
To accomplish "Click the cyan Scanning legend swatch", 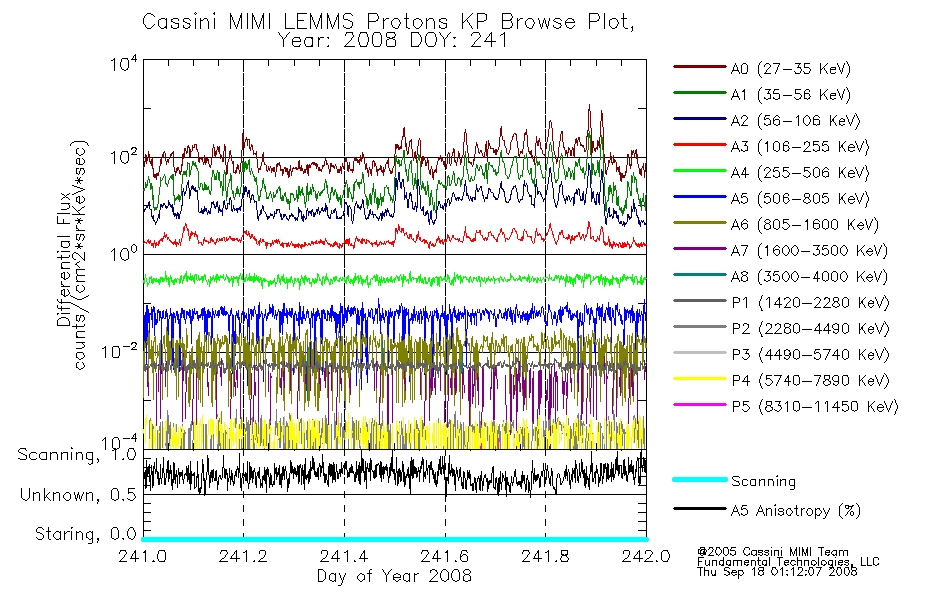I will coord(700,479).
